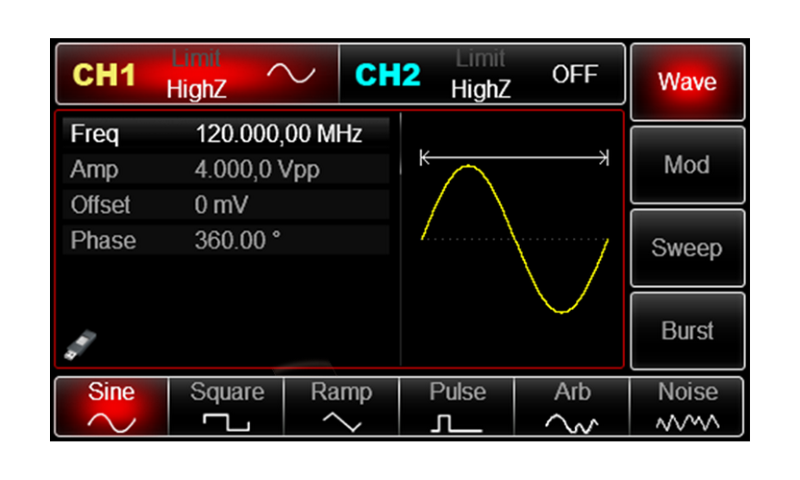Viewport: 800px width, 480px height.
Task: Open the Mod modulation menu
Action: click(687, 165)
